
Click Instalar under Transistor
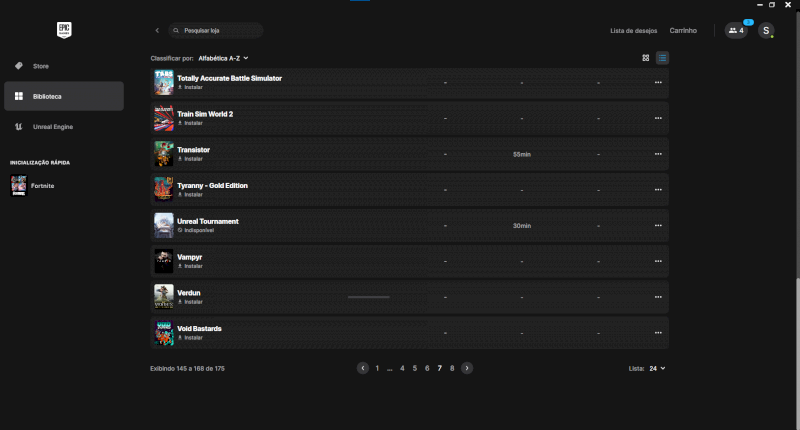pyautogui.click(x=190, y=159)
